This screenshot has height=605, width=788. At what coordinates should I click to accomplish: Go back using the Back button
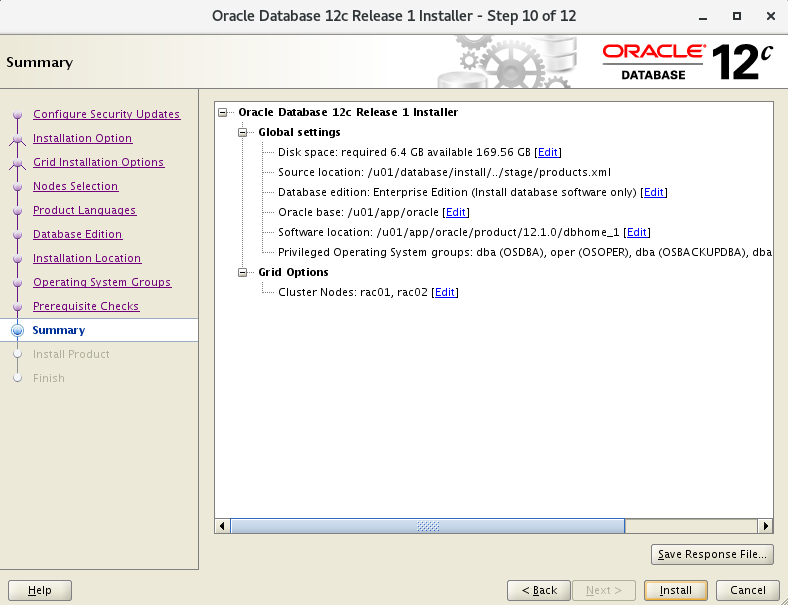point(539,590)
